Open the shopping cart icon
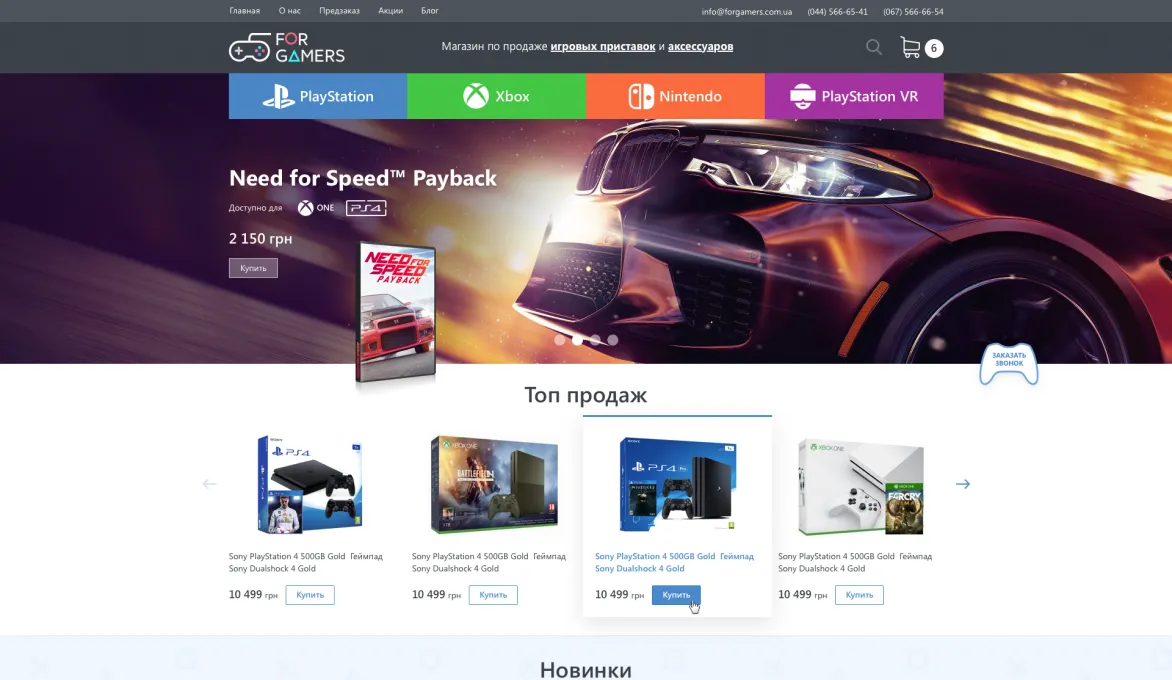Viewport: 1172px width, 680px height. pos(910,48)
